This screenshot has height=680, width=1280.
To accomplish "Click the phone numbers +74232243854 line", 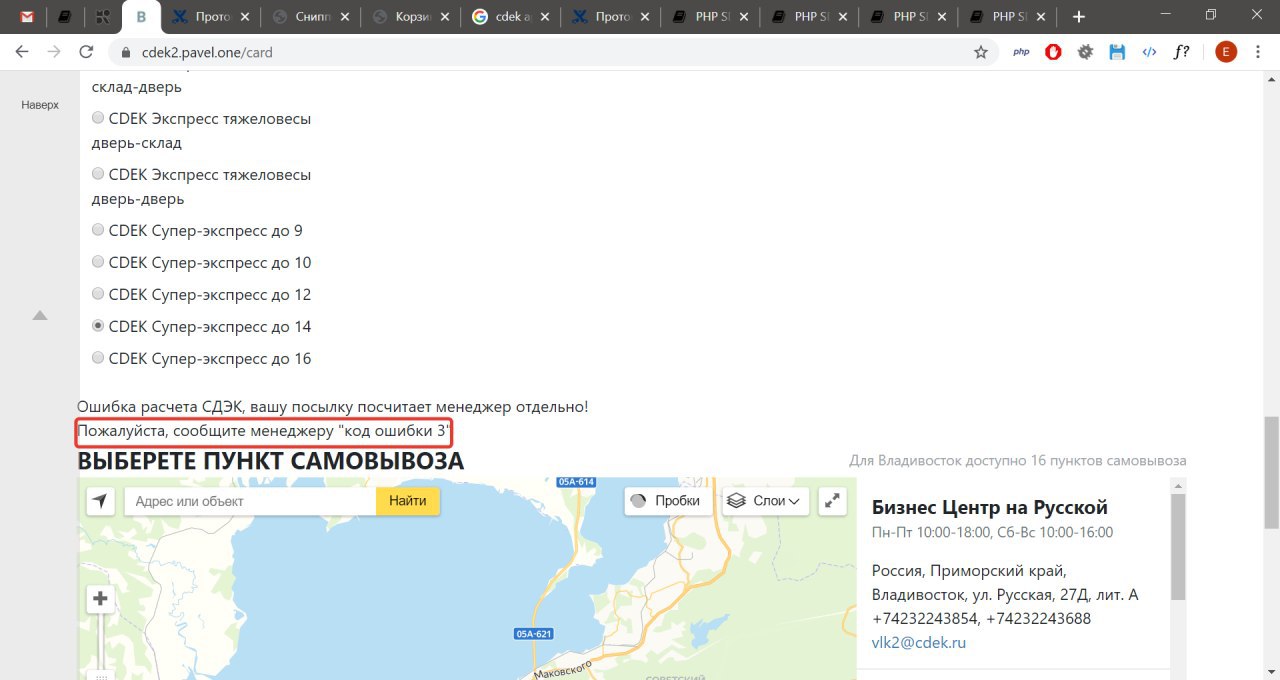I will tap(981, 619).
